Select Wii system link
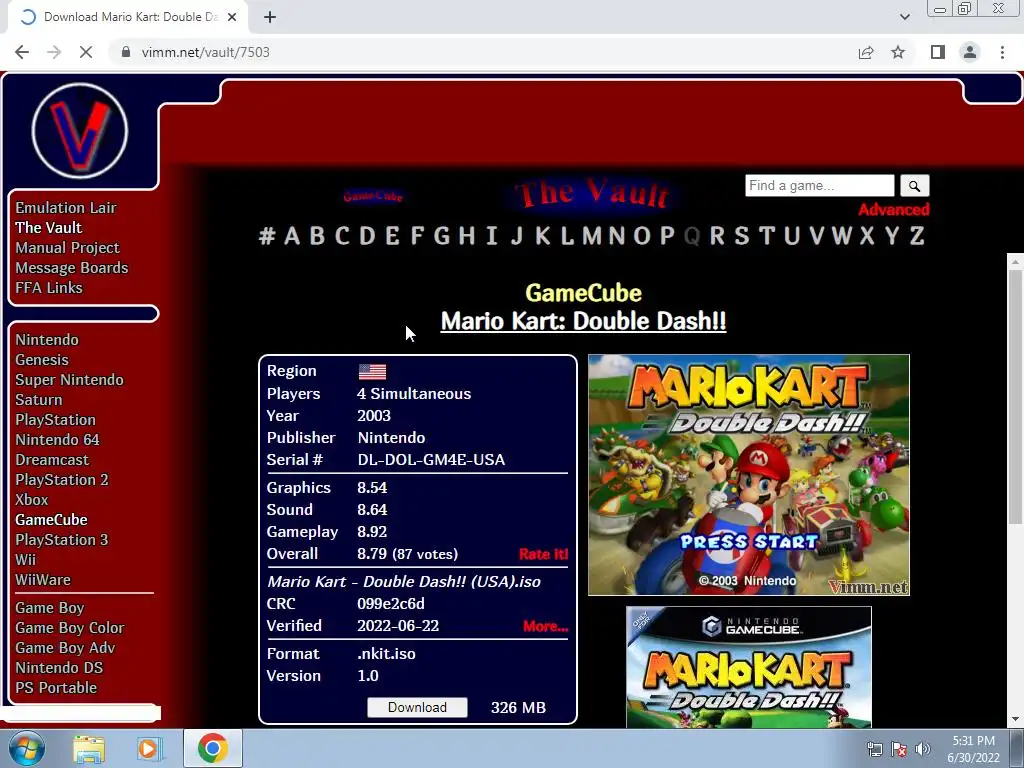This screenshot has height=768, width=1024. tap(25, 560)
